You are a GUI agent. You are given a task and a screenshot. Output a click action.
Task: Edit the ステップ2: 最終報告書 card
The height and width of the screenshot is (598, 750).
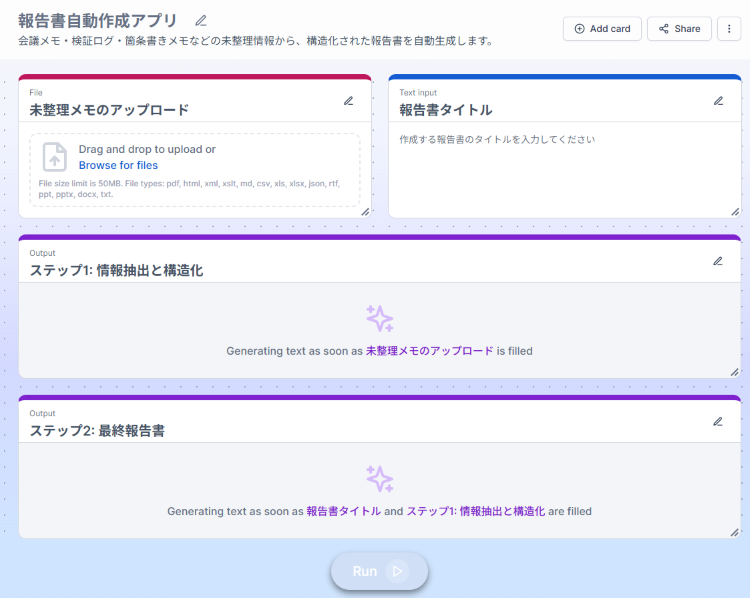coord(718,422)
